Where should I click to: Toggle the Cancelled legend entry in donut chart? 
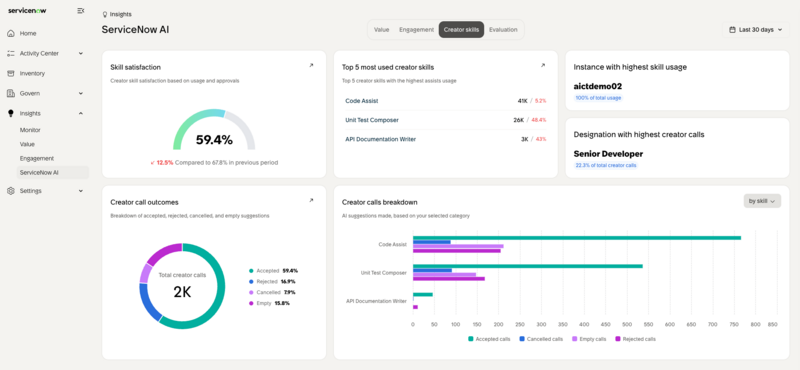coord(272,292)
